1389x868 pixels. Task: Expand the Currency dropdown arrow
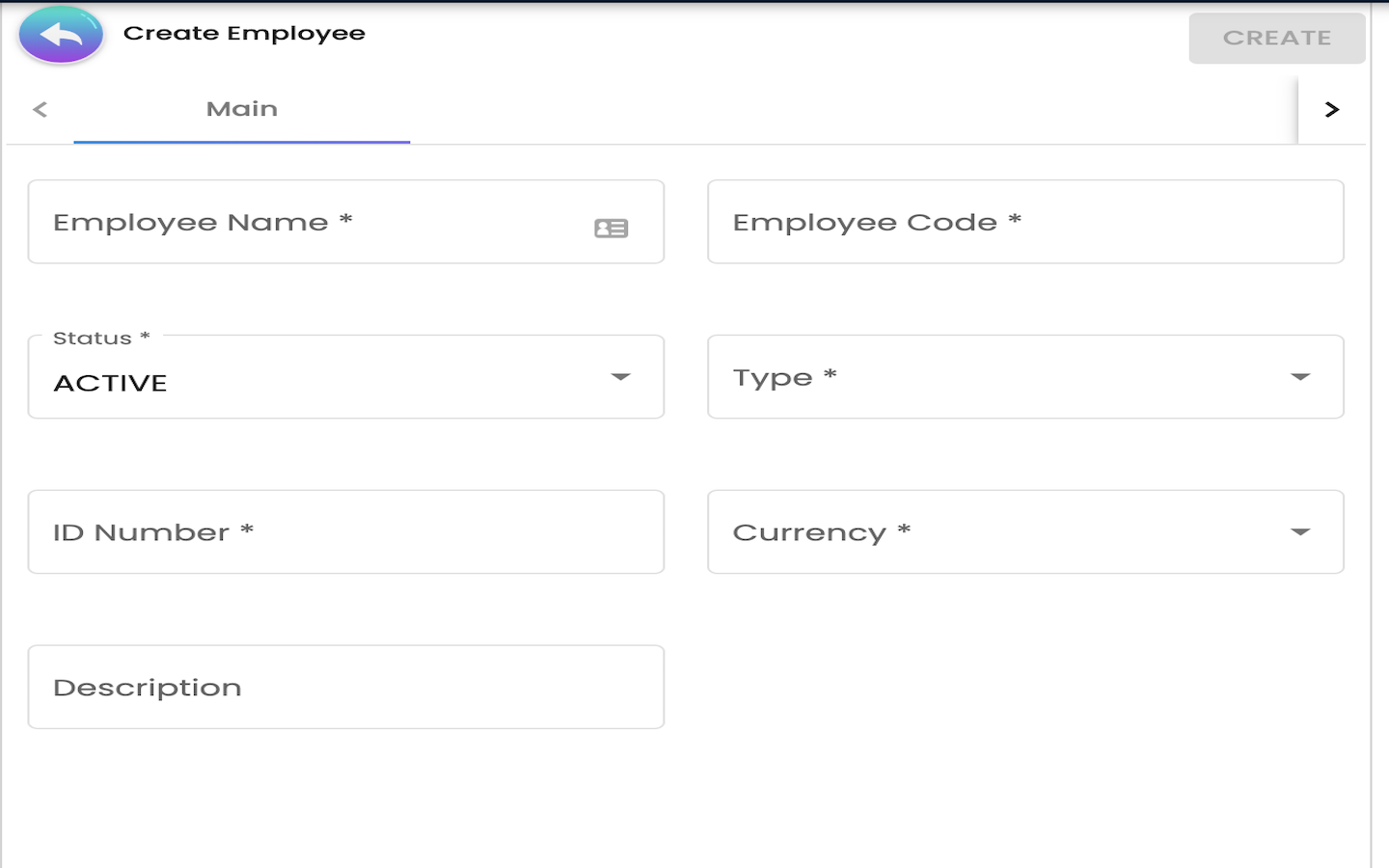click(x=1299, y=532)
